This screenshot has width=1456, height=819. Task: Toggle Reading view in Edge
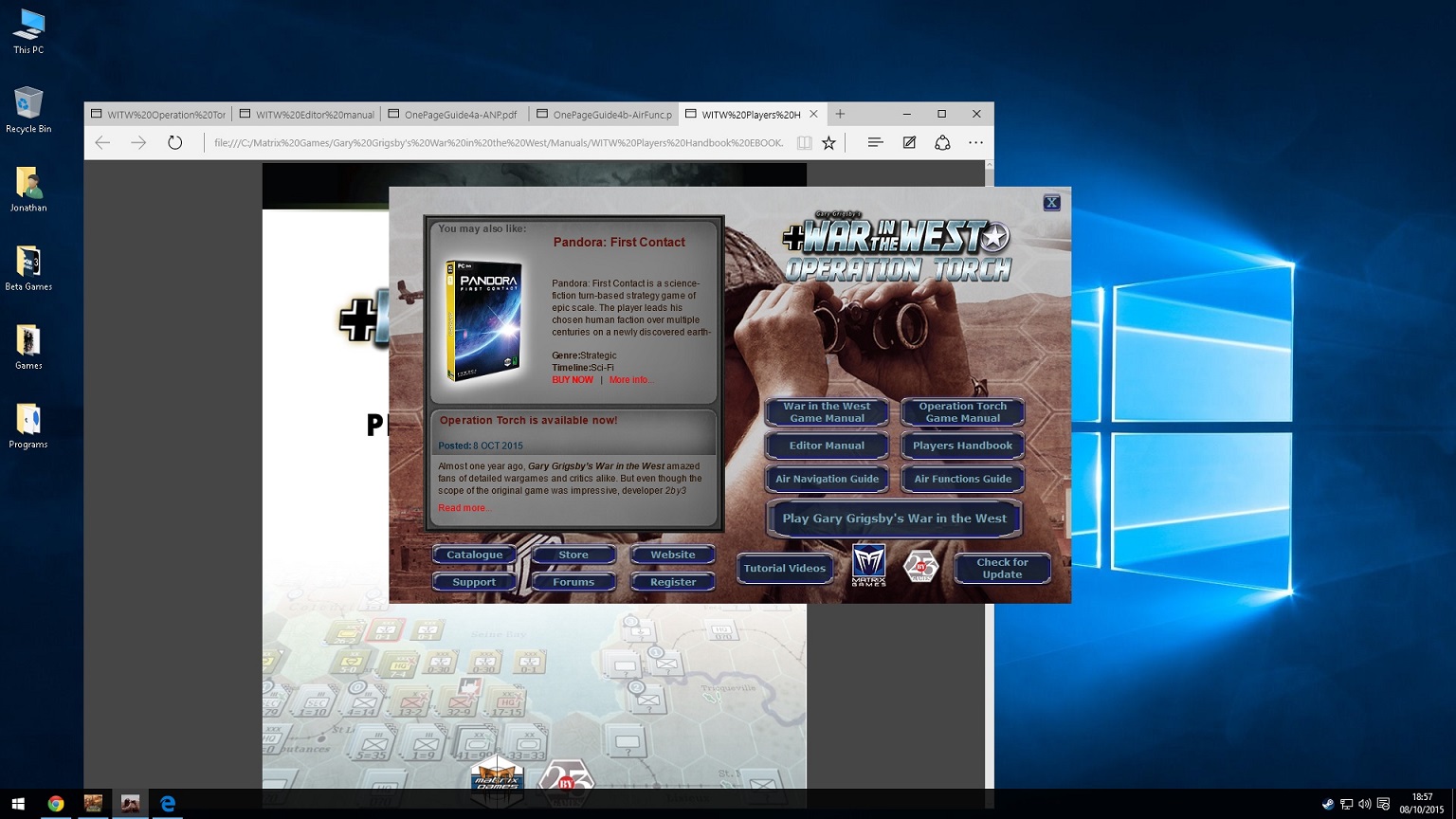(804, 143)
